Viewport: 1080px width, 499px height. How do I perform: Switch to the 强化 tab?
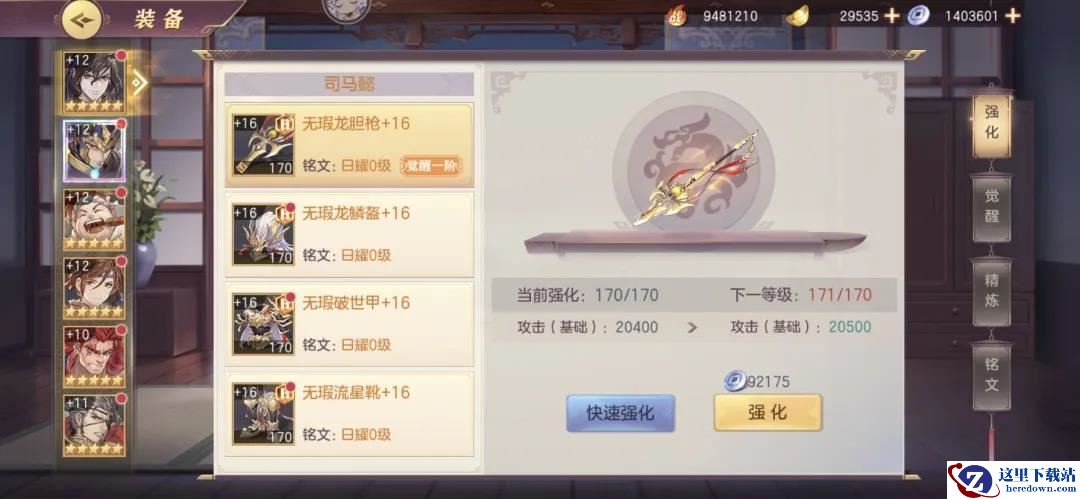(991, 123)
